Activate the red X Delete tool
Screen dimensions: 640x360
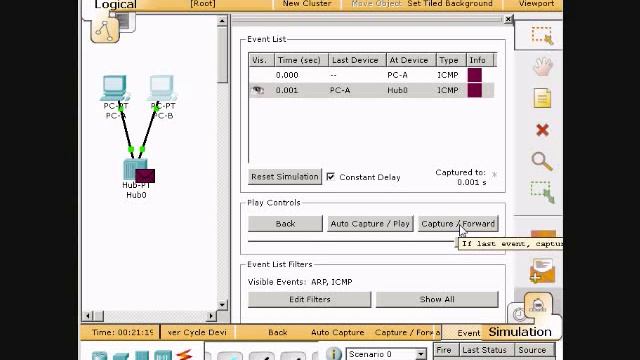pos(542,130)
